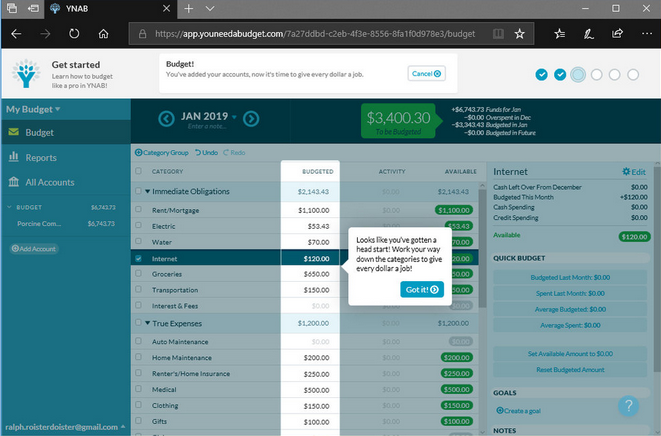The image size is (661, 436).
Task: Collapse True Expenses group
Action: [x=148, y=323]
